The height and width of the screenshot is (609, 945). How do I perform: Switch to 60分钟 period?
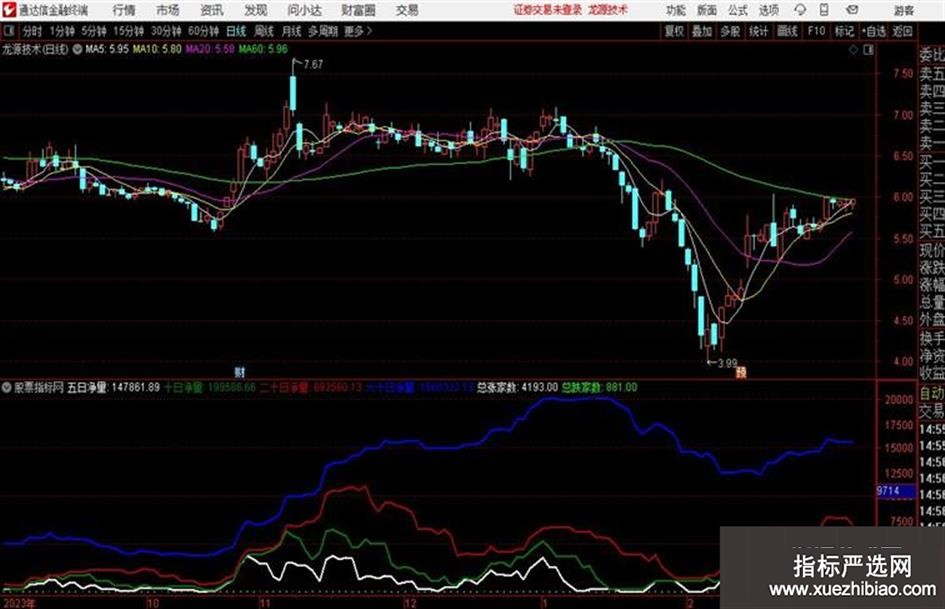[203, 31]
